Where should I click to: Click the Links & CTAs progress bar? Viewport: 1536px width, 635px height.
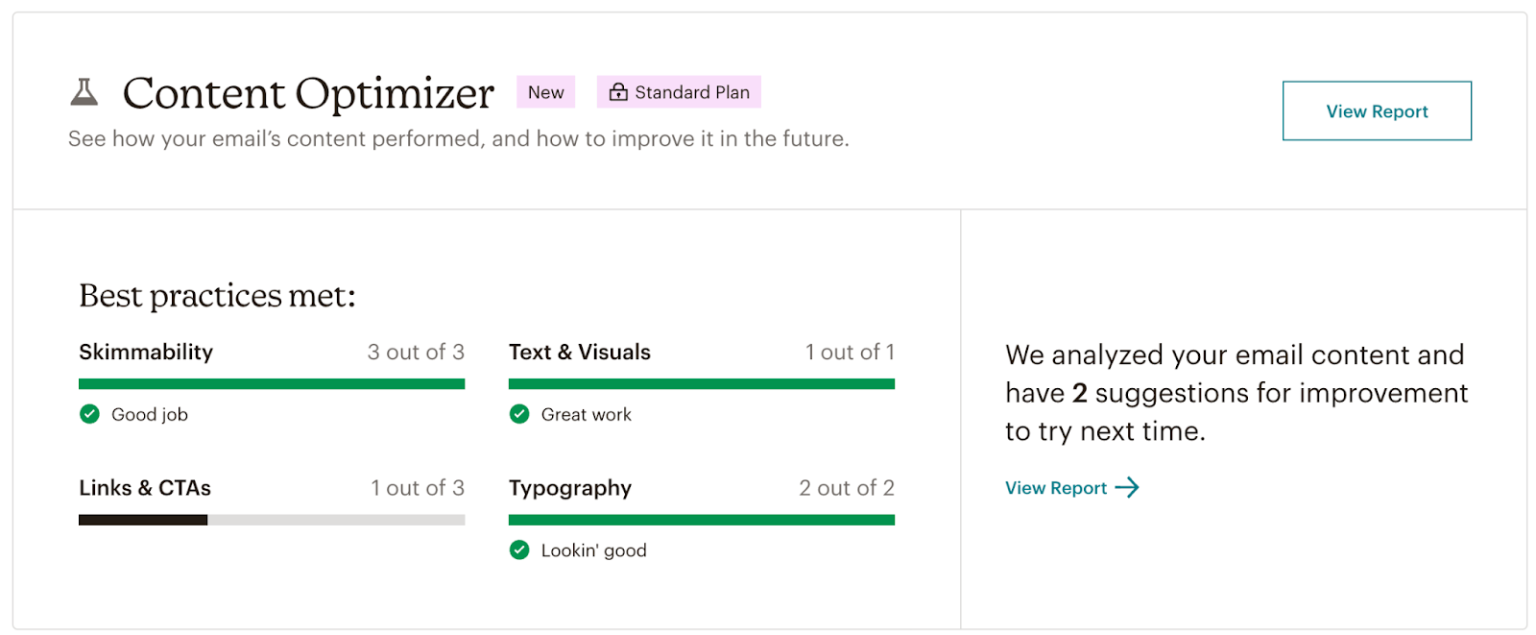point(271,519)
